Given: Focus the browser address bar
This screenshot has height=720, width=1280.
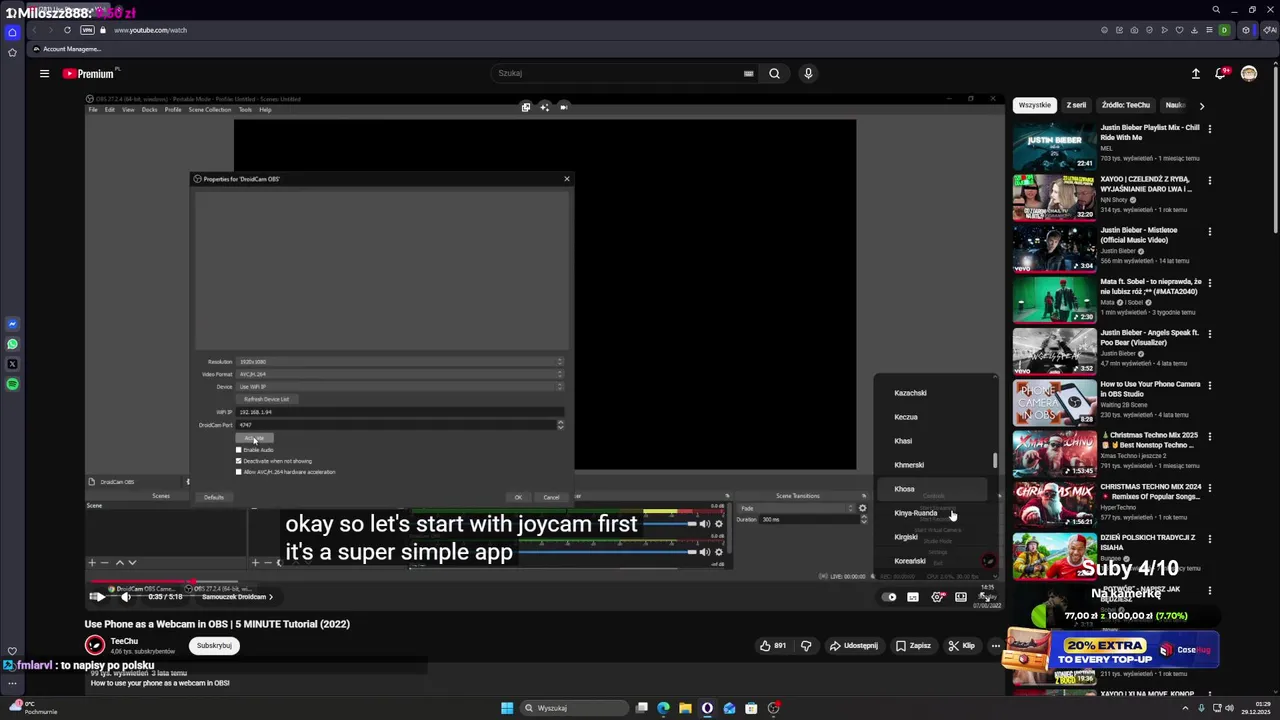Looking at the screenshot, I should (600, 30).
